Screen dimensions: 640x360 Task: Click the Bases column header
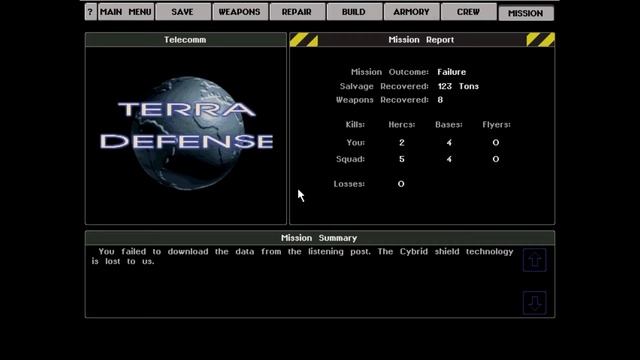(449, 124)
